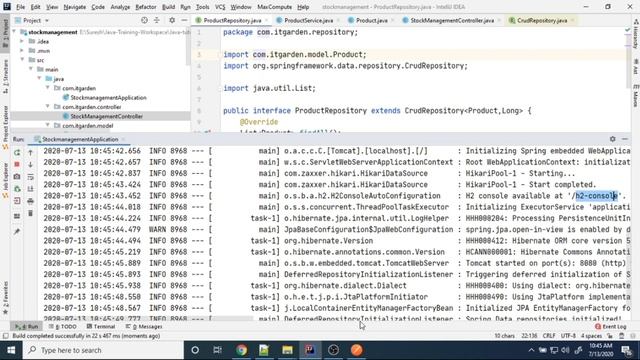Click the Run tool window button
Image resolution: width=640 pixels, height=360 pixels.
(x=27, y=327)
